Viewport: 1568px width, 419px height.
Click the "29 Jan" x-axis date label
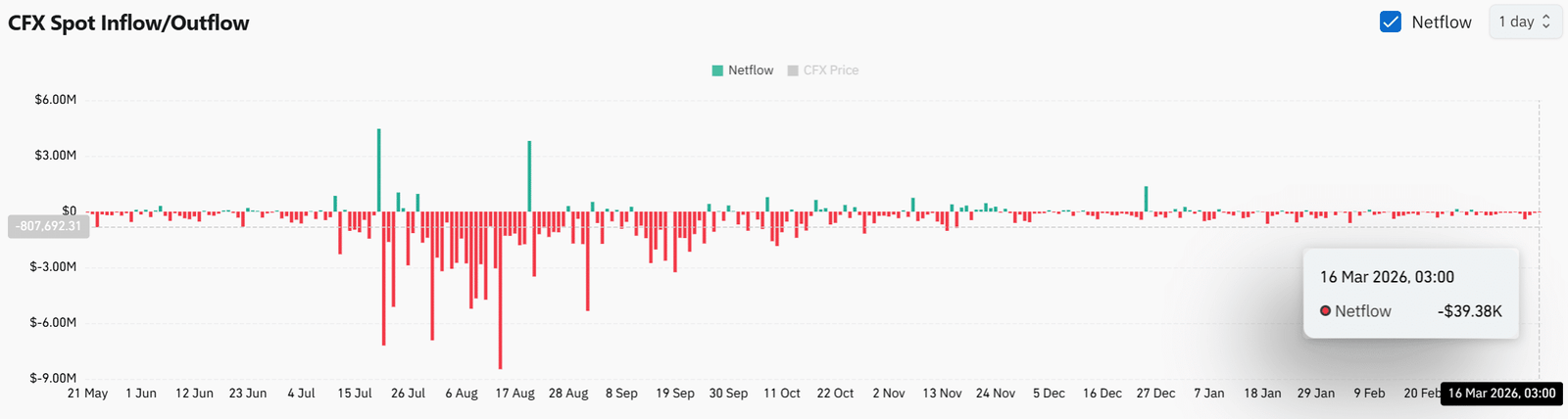(1316, 394)
